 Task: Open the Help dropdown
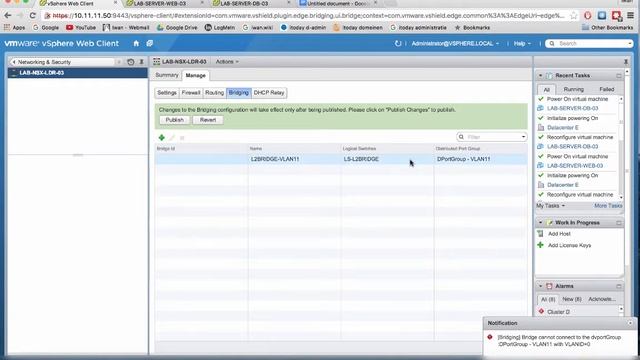pos(522,43)
